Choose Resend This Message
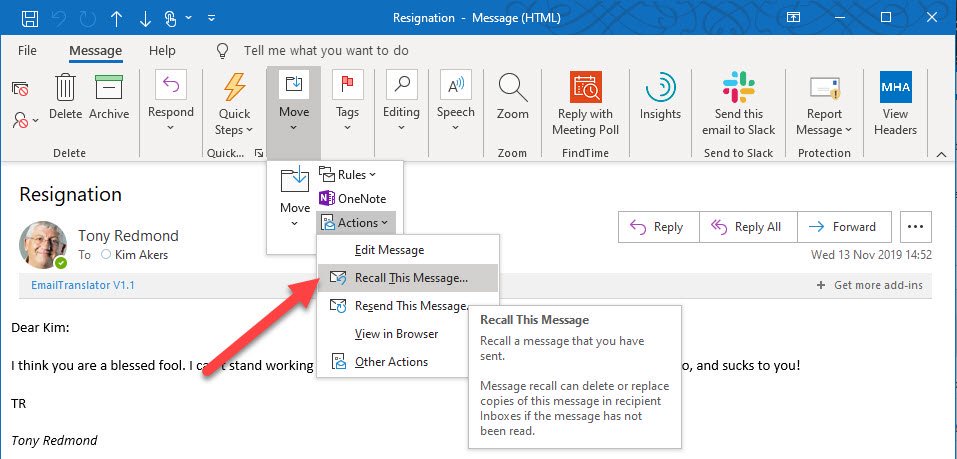Viewport: 957px width, 459px height. (408, 306)
